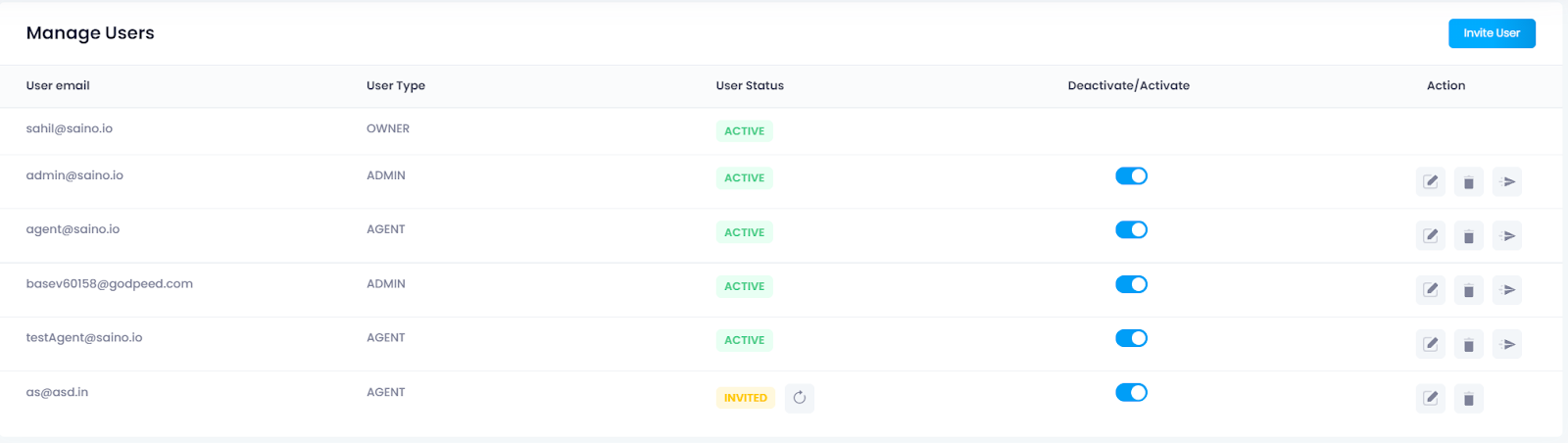Edit the basev60158@godpeed.com user
The image size is (1568, 443).
point(1431,290)
